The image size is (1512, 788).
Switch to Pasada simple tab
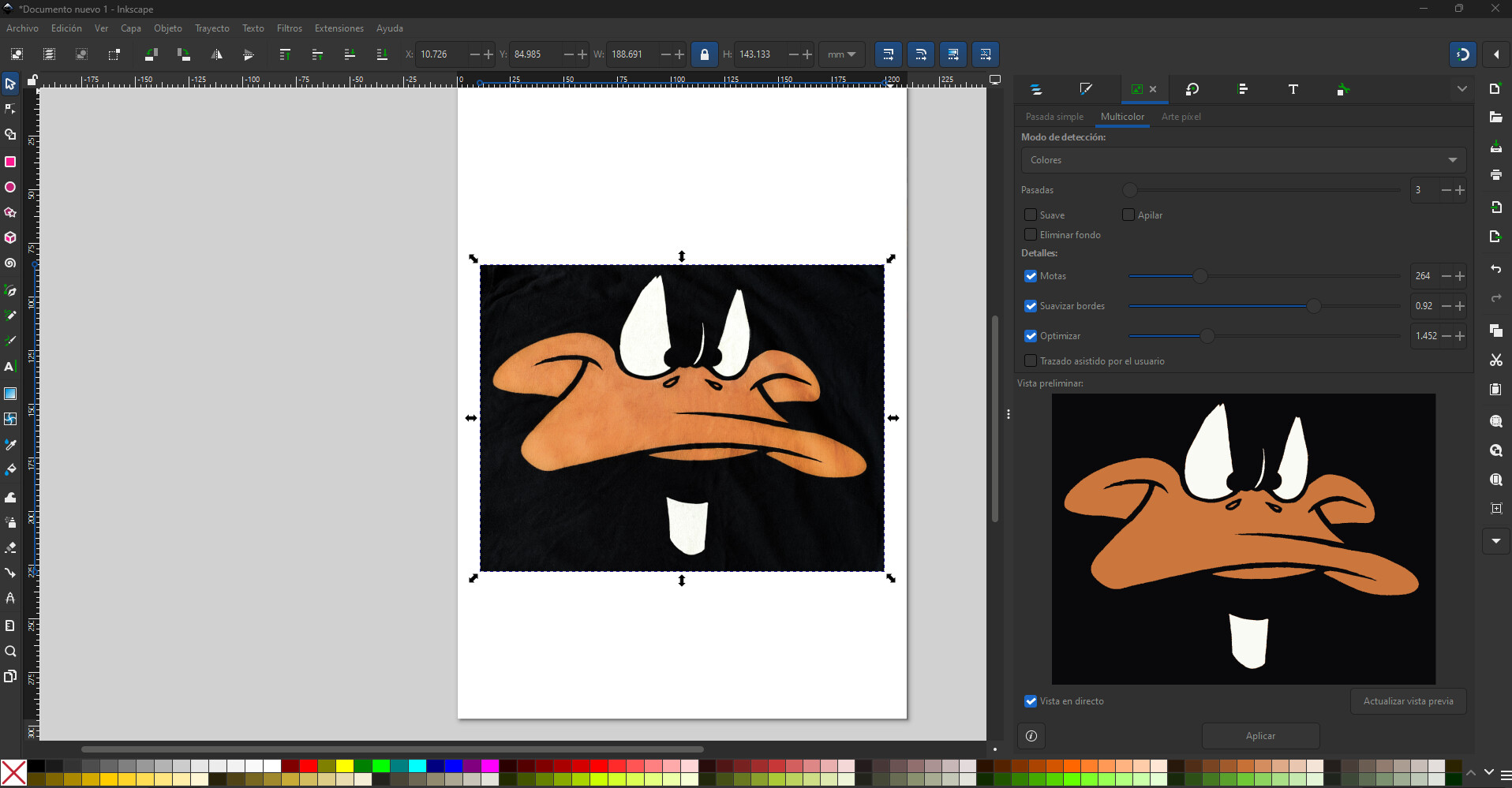pos(1054,117)
